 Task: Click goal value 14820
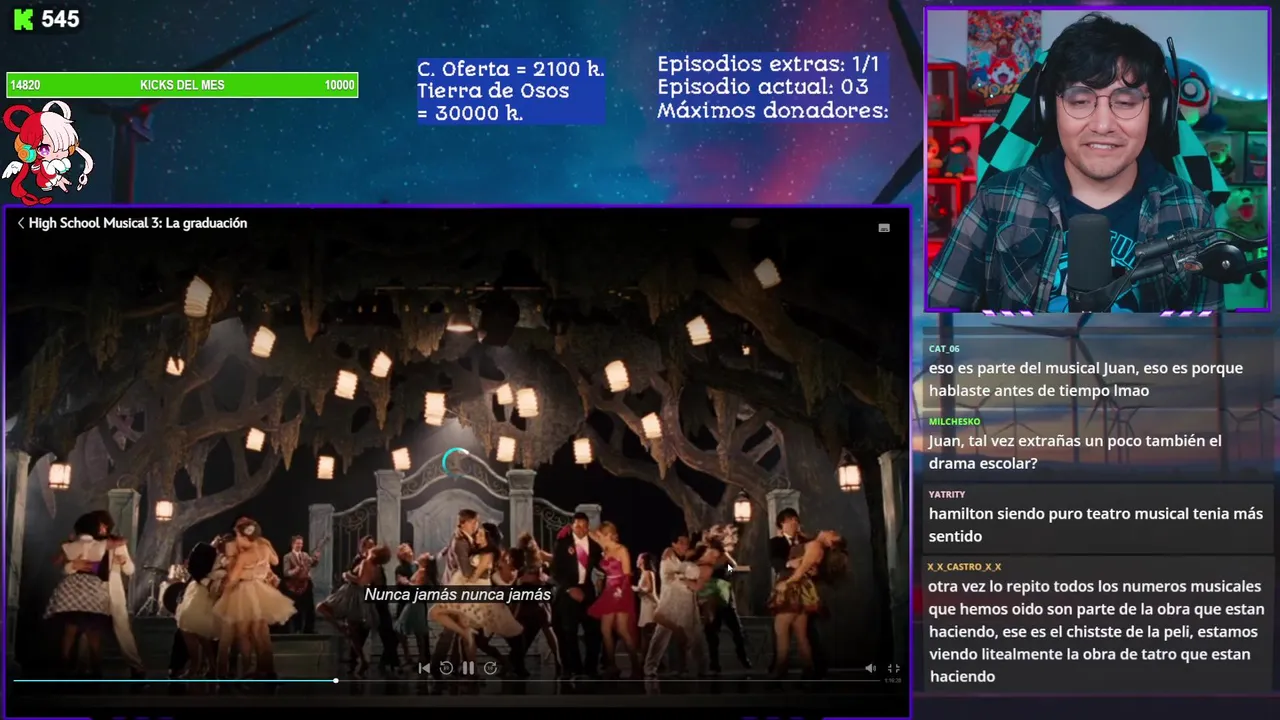[25, 85]
